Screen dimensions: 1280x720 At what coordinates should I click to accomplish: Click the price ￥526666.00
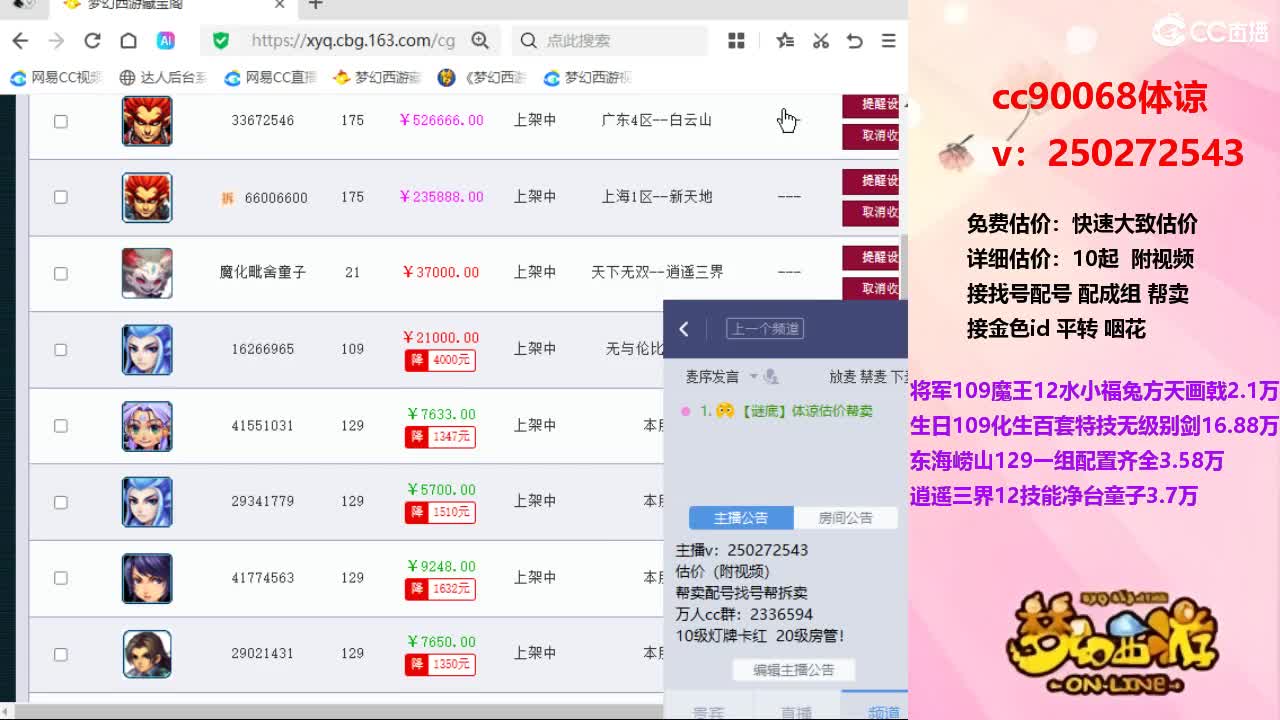pos(441,120)
